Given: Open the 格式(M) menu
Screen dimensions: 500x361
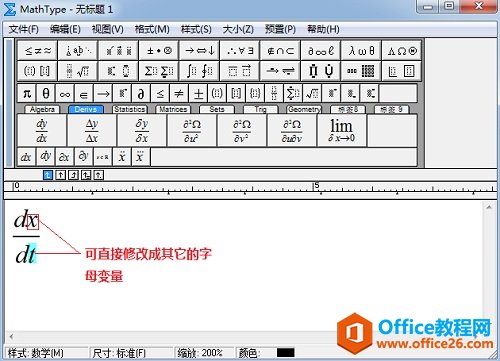Looking at the screenshot, I should click(152, 29).
